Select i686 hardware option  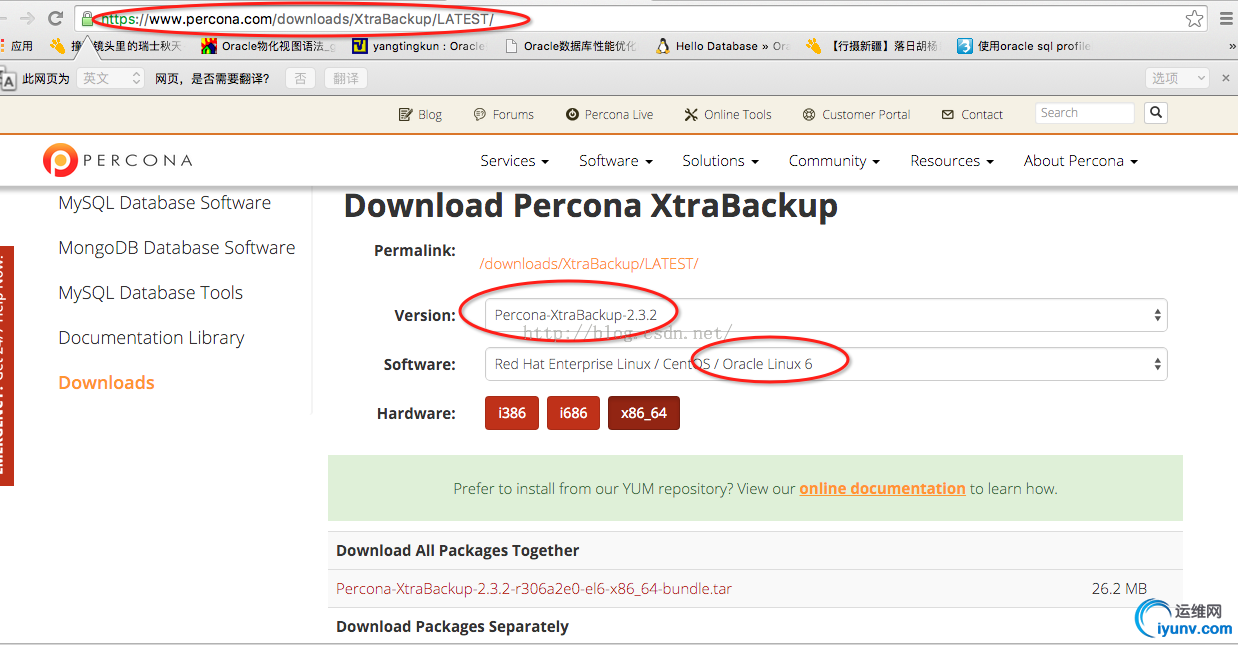coord(573,413)
